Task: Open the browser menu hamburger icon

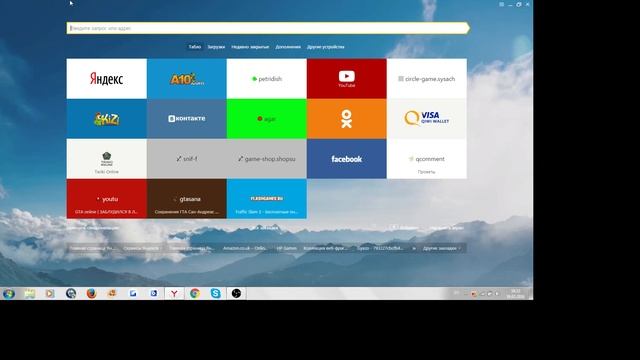Action: coord(501,4)
